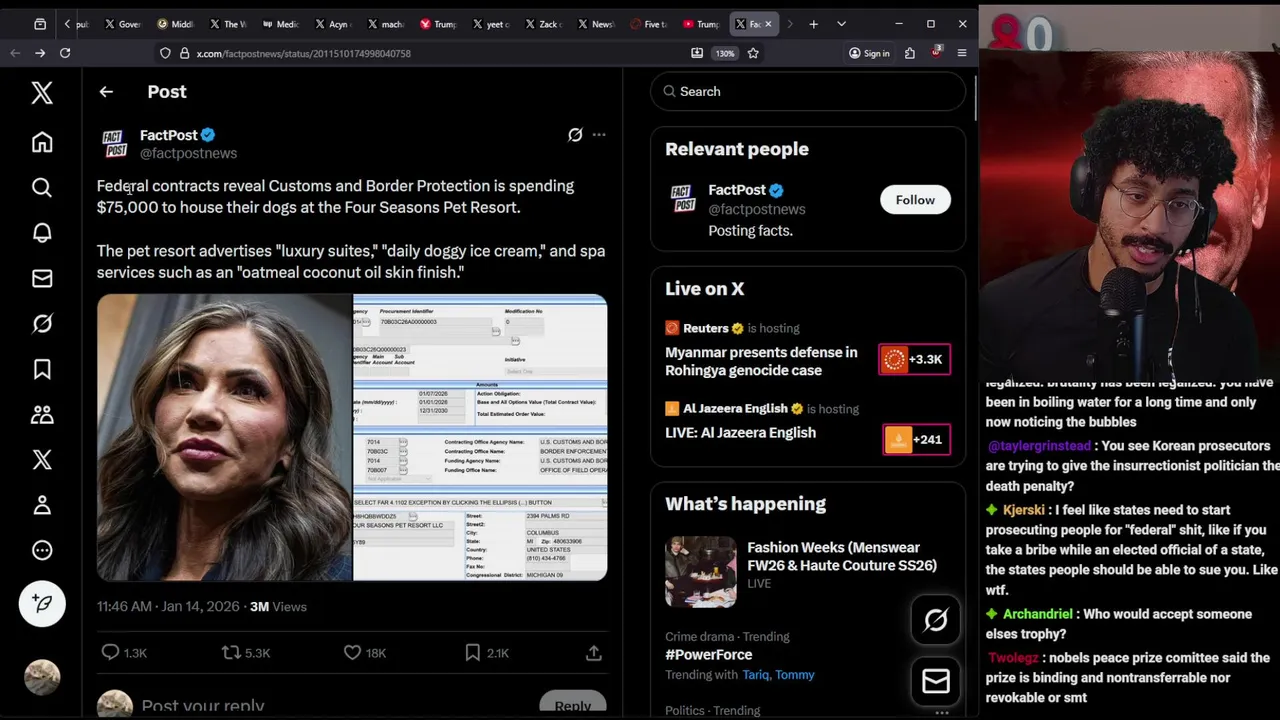The width and height of the screenshot is (1280, 720).
Task: Switch to the 'Gover' browser tab
Action: [123, 24]
